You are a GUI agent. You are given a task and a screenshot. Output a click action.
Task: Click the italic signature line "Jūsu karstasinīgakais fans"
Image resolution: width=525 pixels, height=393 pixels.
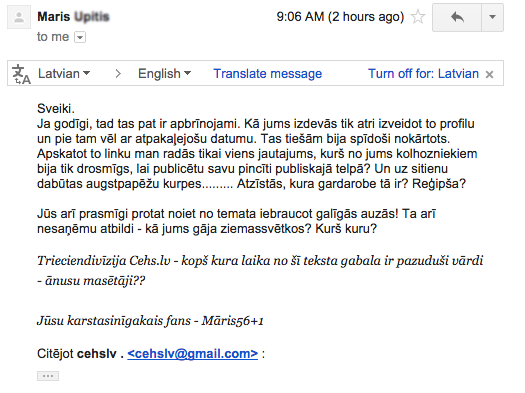114,320
